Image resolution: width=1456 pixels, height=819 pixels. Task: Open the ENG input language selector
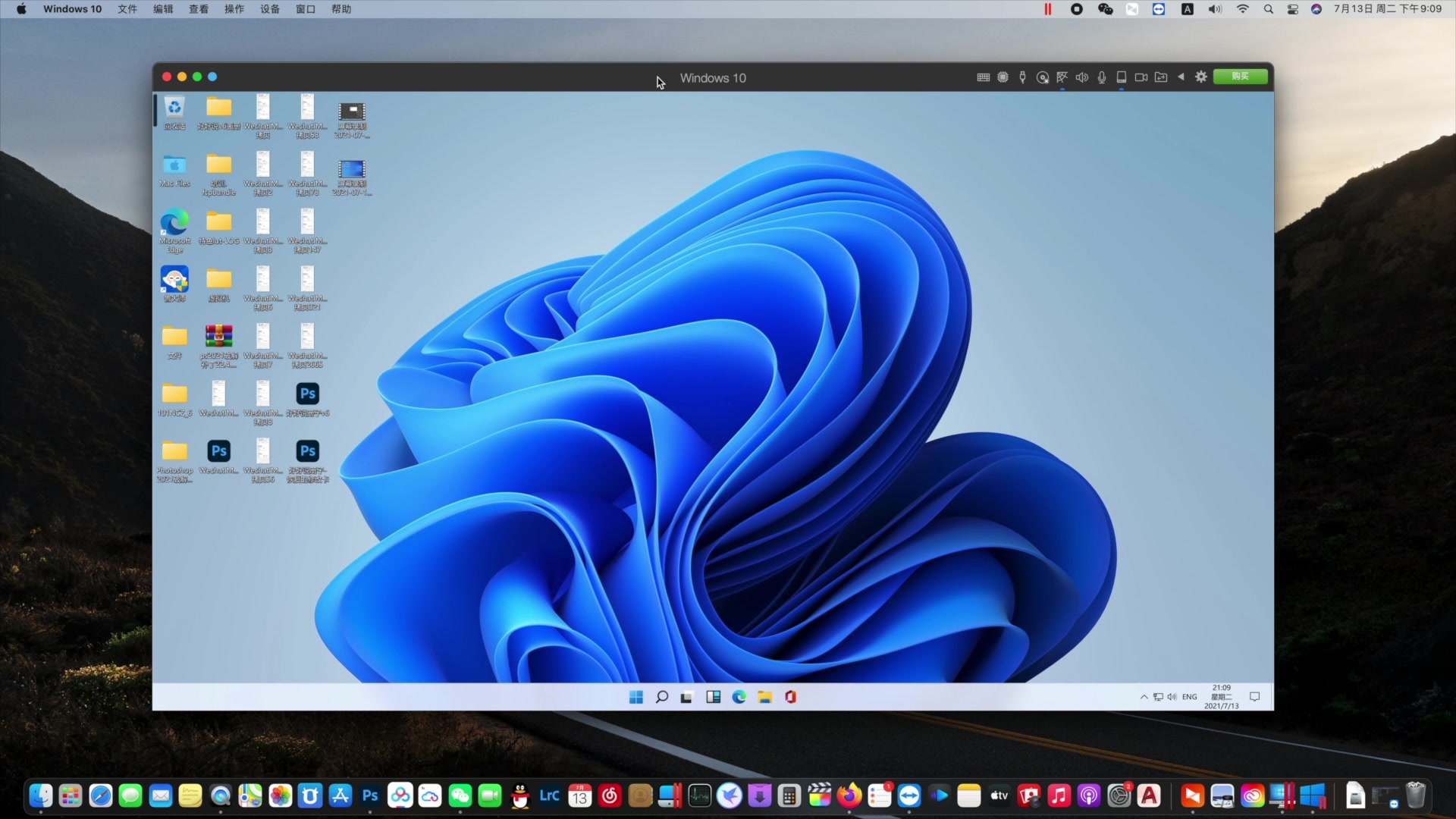click(1189, 697)
